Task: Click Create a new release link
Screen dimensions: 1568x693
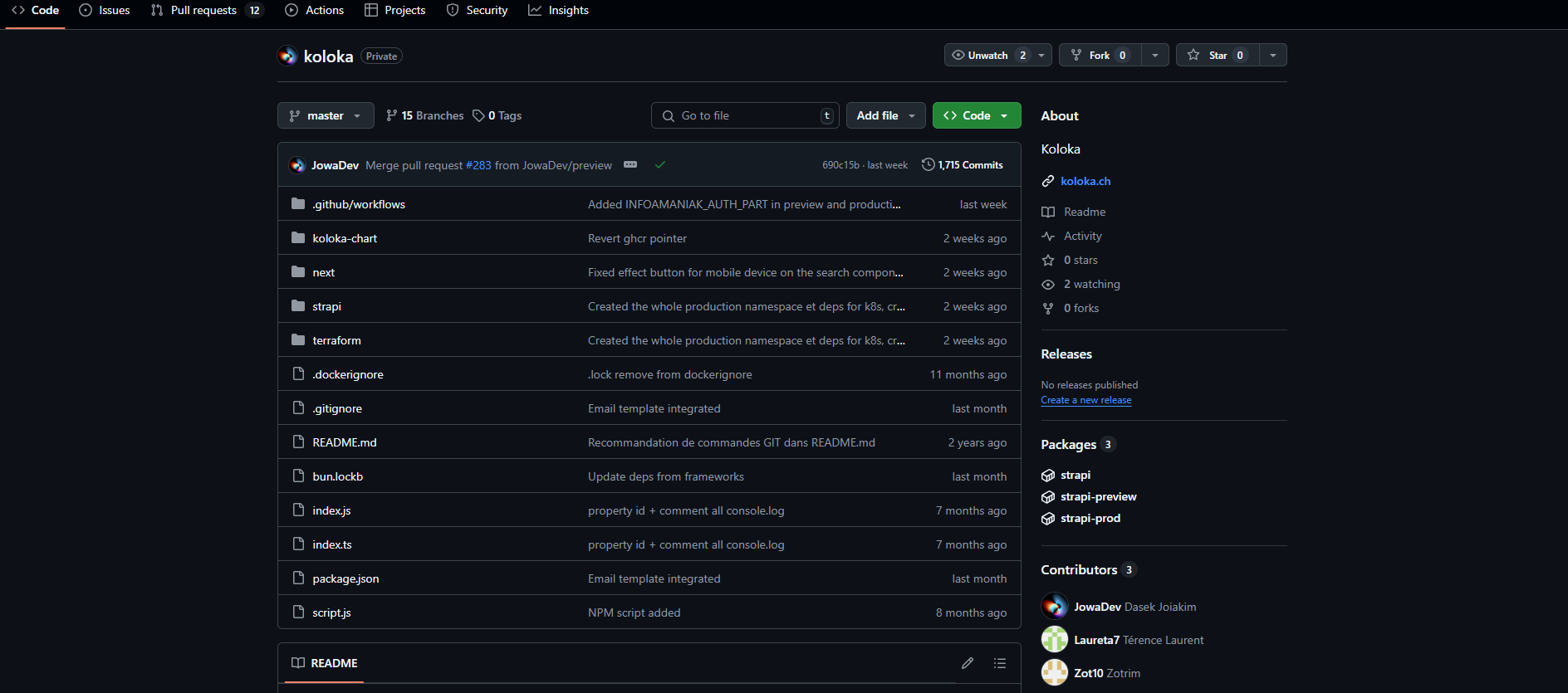Action: (x=1085, y=400)
